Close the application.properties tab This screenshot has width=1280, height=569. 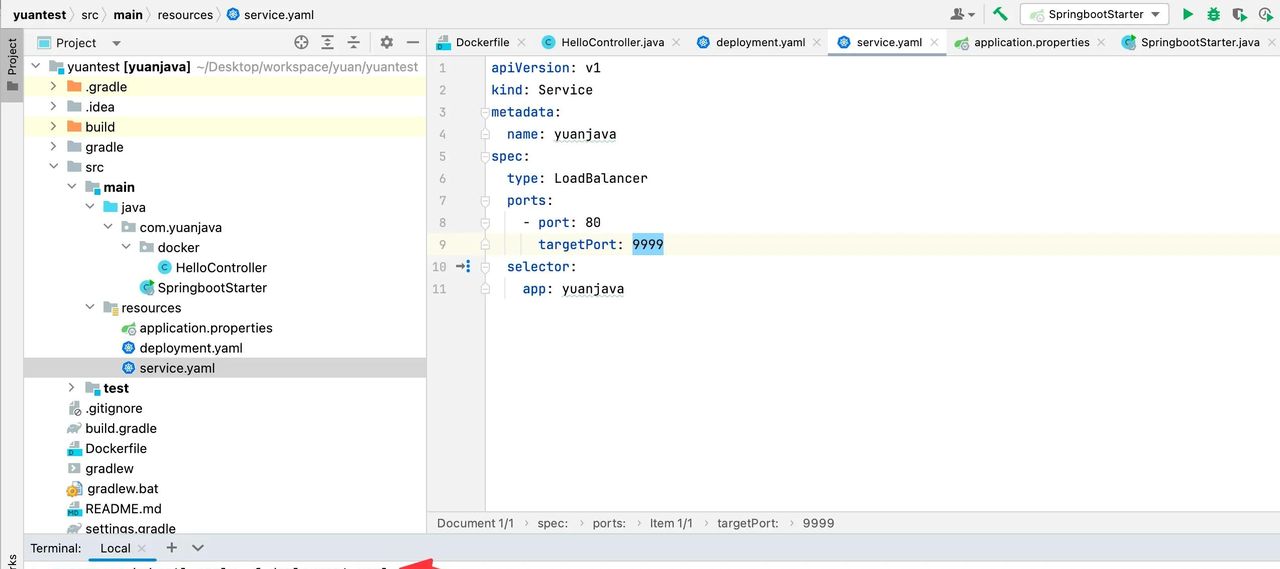(1102, 43)
